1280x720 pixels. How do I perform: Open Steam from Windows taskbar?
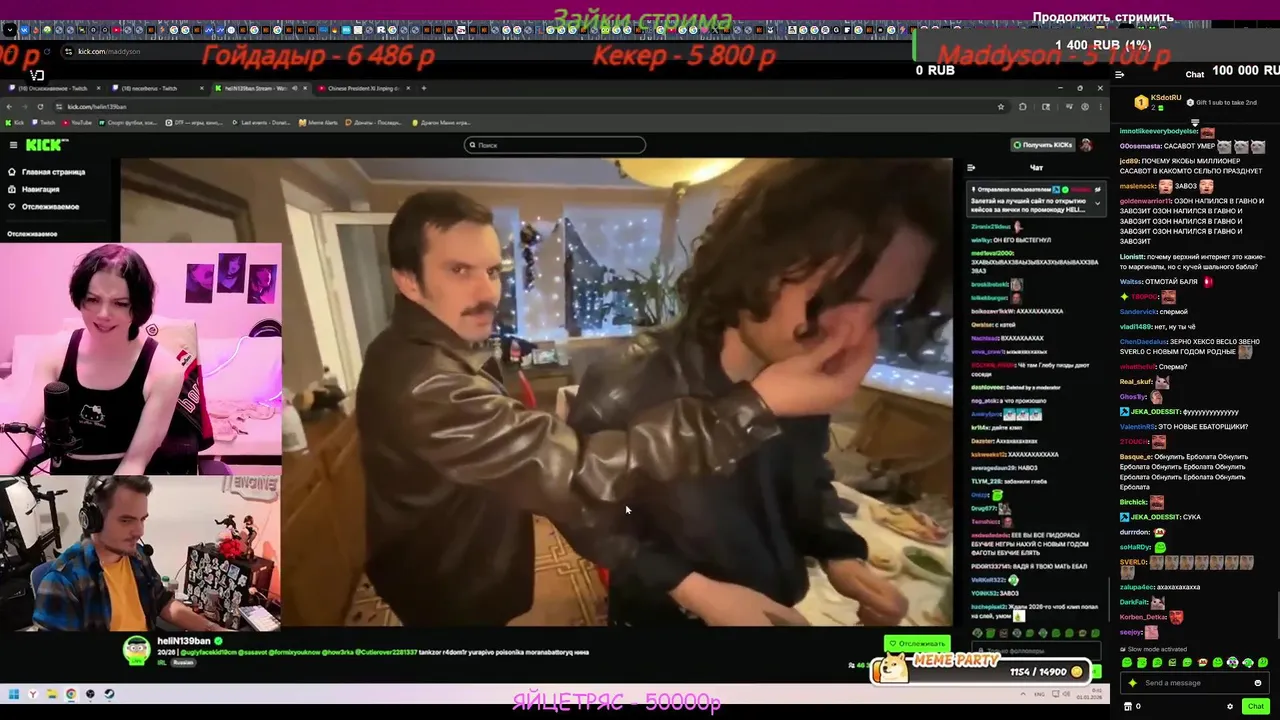[x=109, y=694]
